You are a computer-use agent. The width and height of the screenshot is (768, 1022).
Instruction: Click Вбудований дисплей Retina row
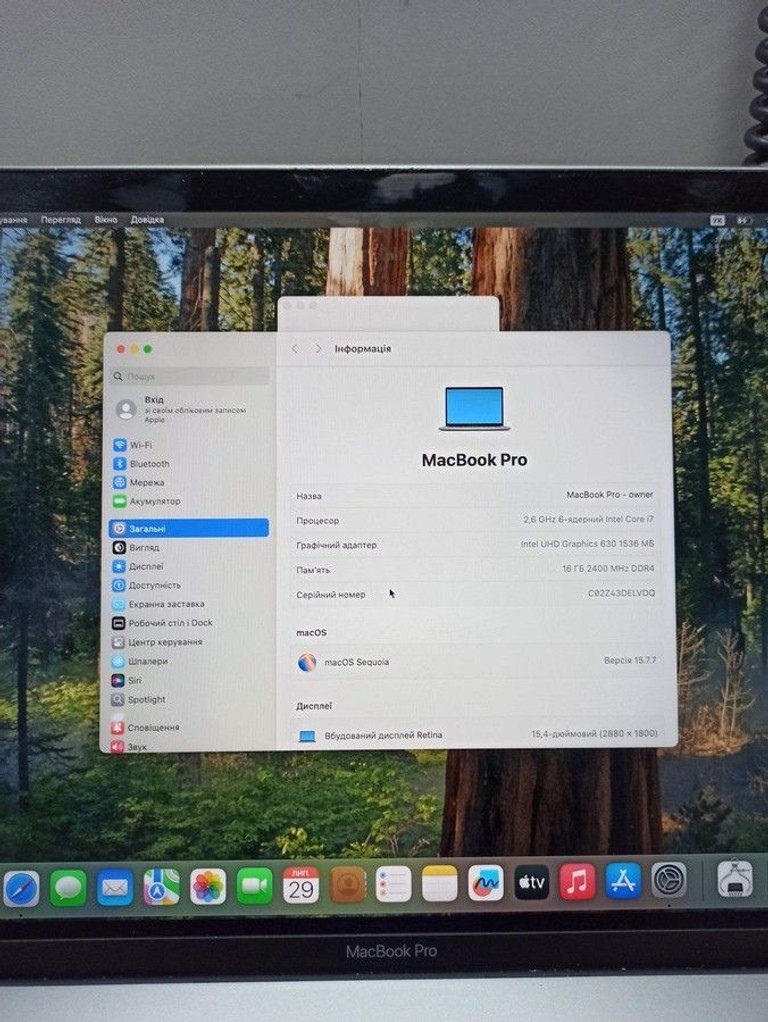[x=477, y=735]
